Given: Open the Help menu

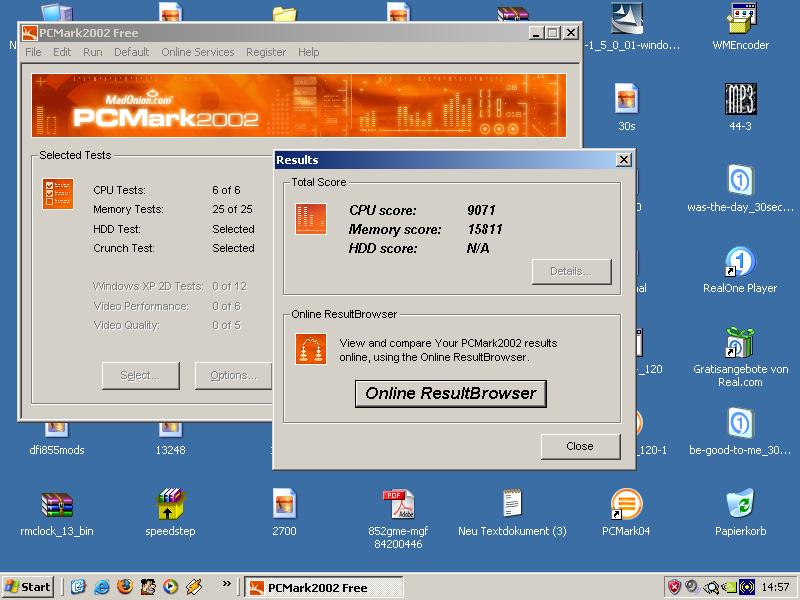Looking at the screenshot, I should click(308, 52).
